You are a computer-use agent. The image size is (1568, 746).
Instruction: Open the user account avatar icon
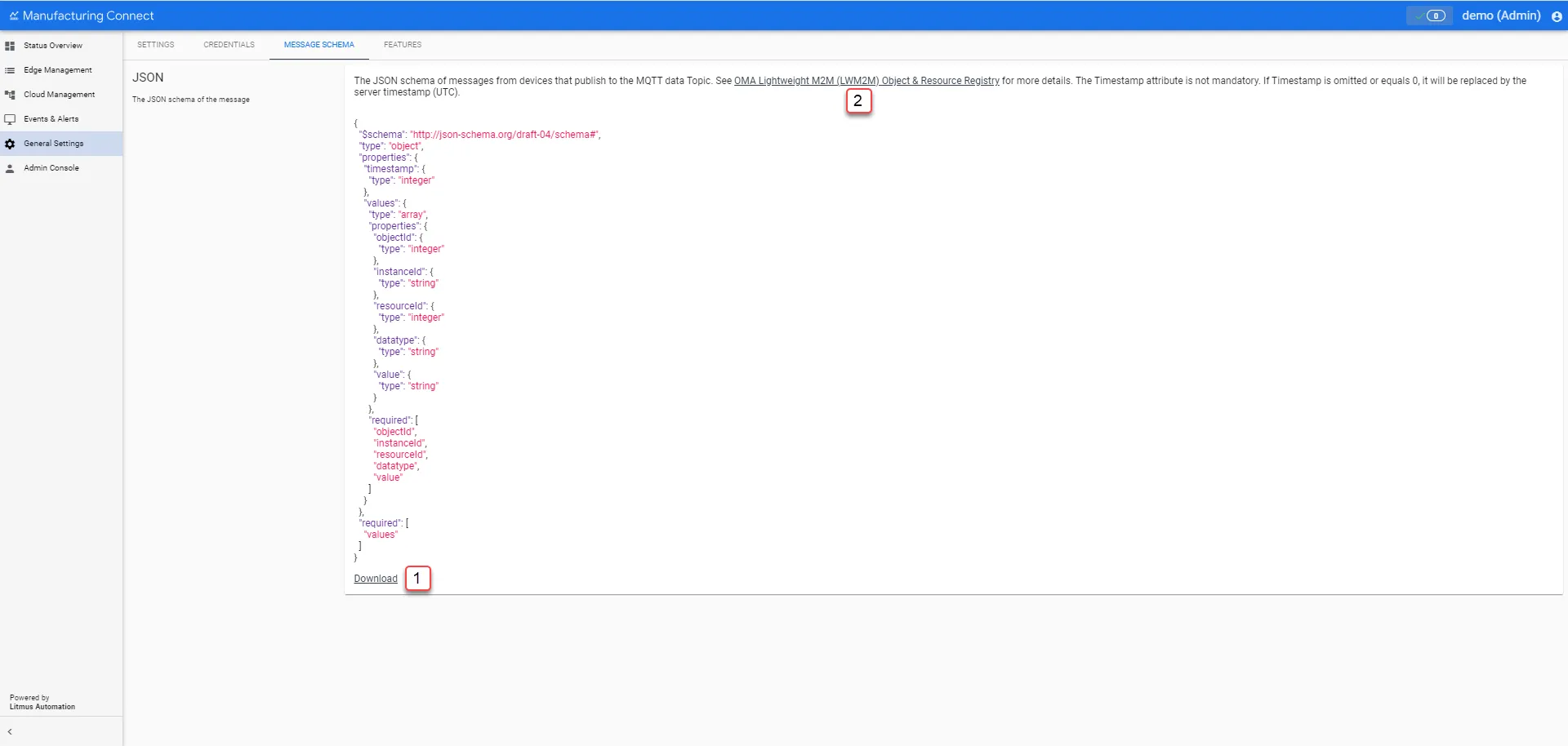[x=1557, y=16]
